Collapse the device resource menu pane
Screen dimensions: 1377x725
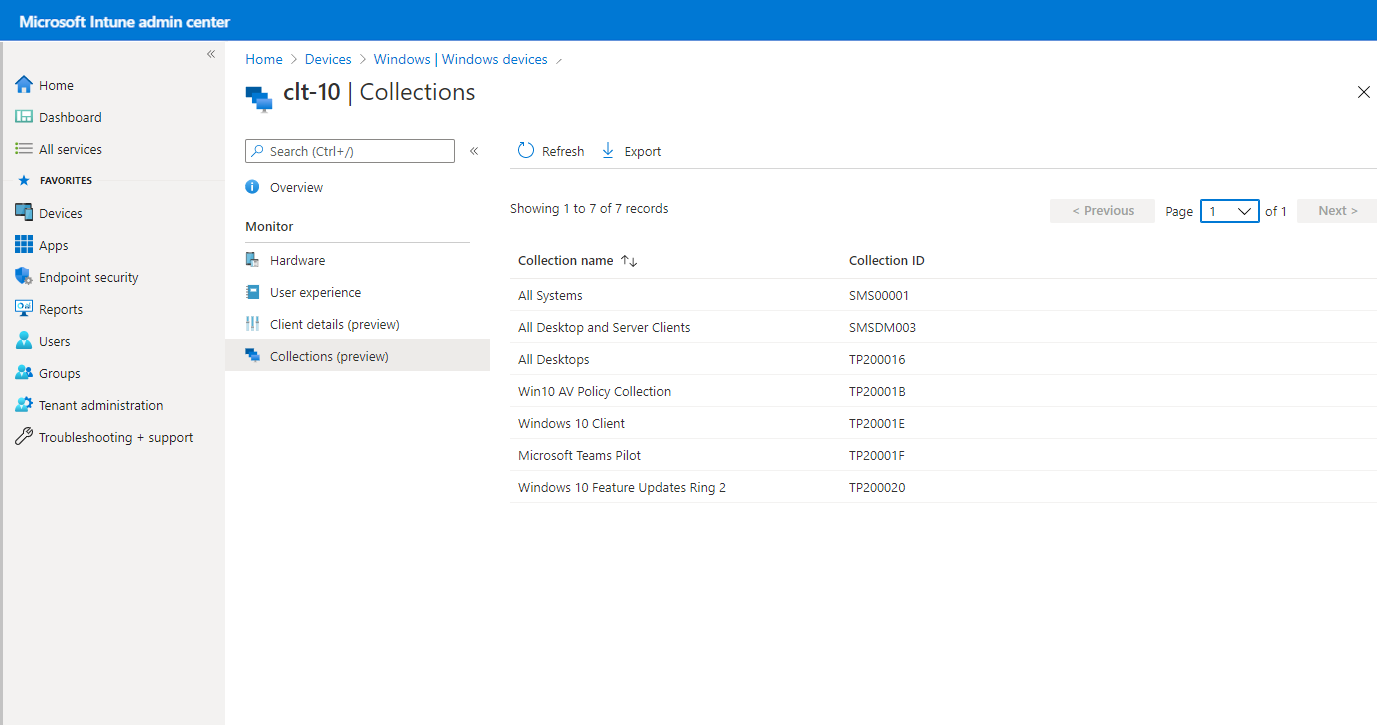coord(474,151)
